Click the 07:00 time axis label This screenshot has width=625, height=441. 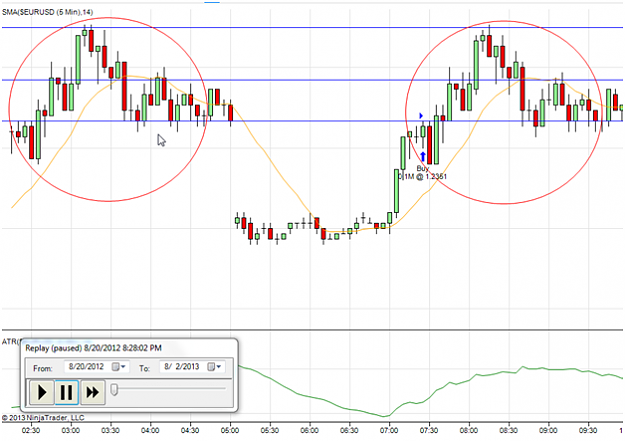[x=389, y=431]
